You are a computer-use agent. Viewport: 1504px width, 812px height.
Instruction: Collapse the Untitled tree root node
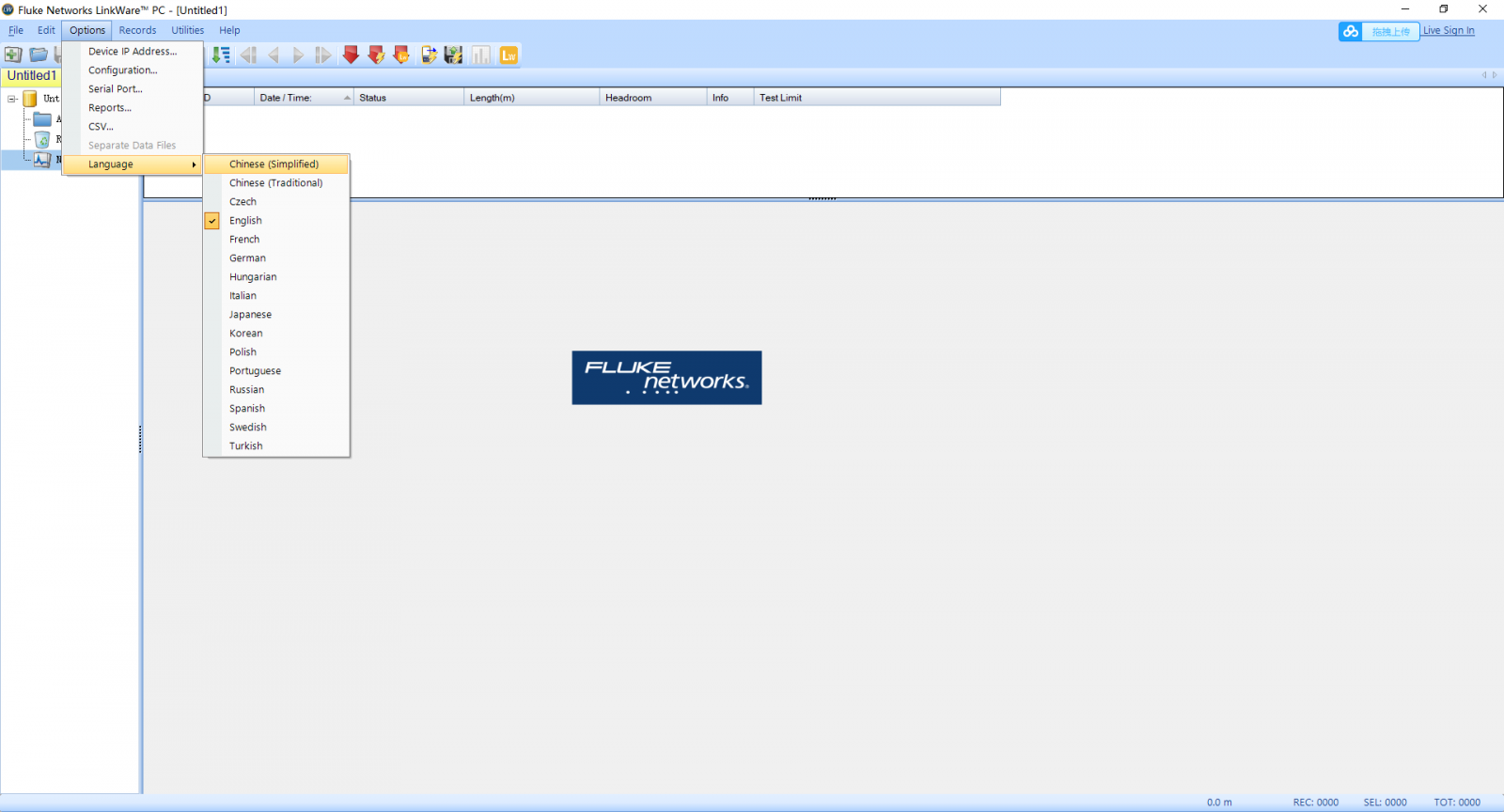point(12,99)
